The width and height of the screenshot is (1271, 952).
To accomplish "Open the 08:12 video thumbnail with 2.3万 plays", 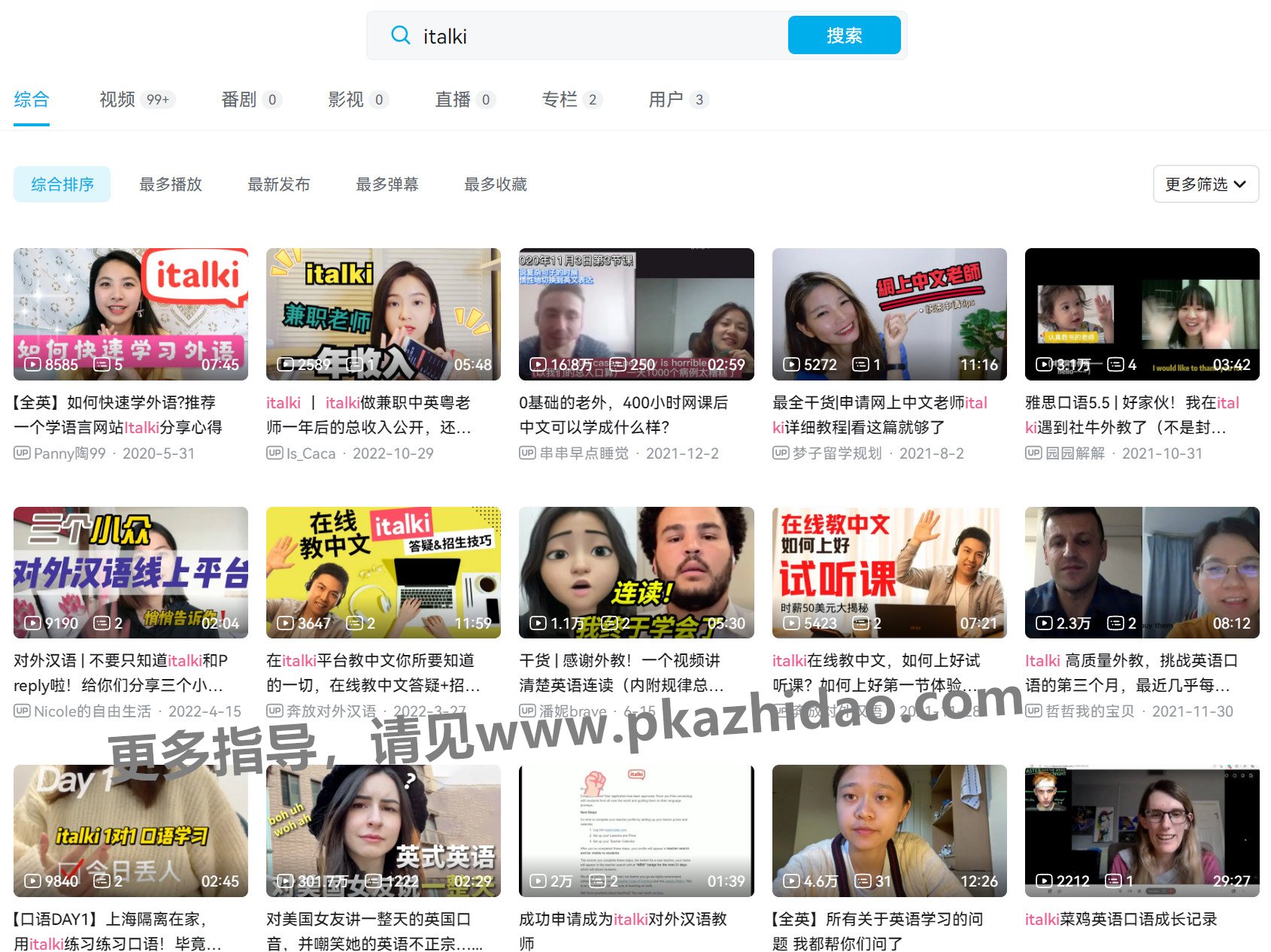I will click(x=1142, y=573).
